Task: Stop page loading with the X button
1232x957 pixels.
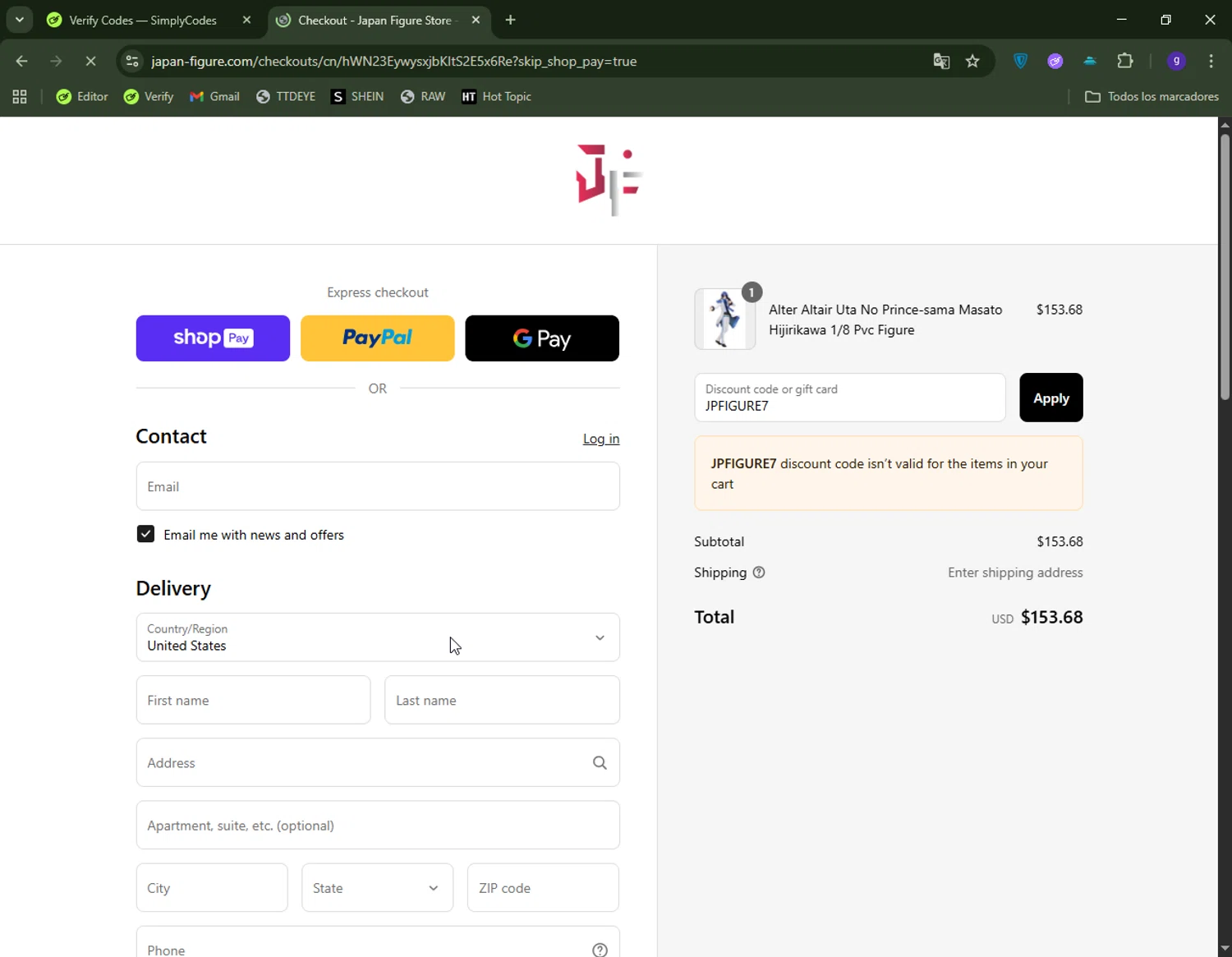Action: [x=90, y=61]
